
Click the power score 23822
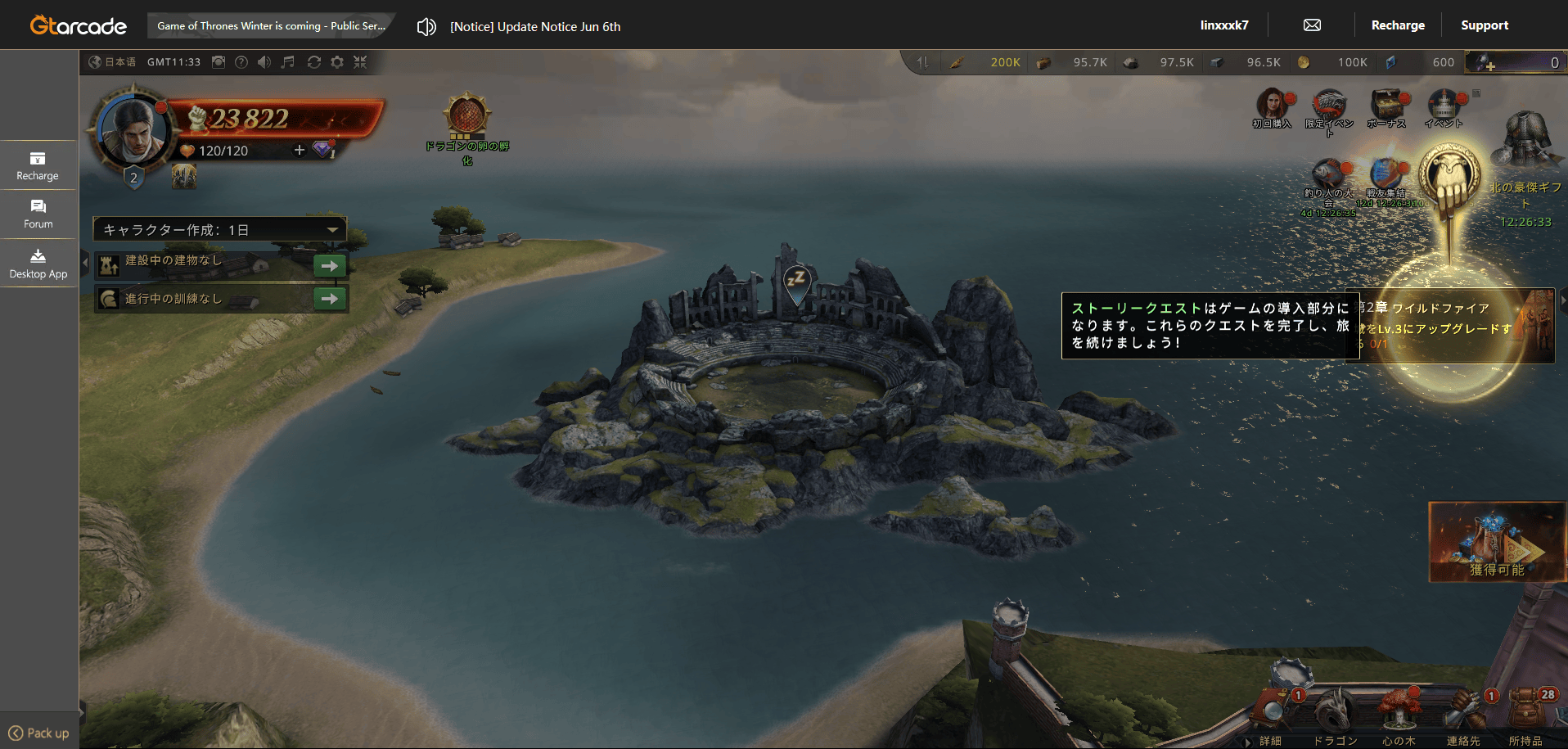[249, 119]
